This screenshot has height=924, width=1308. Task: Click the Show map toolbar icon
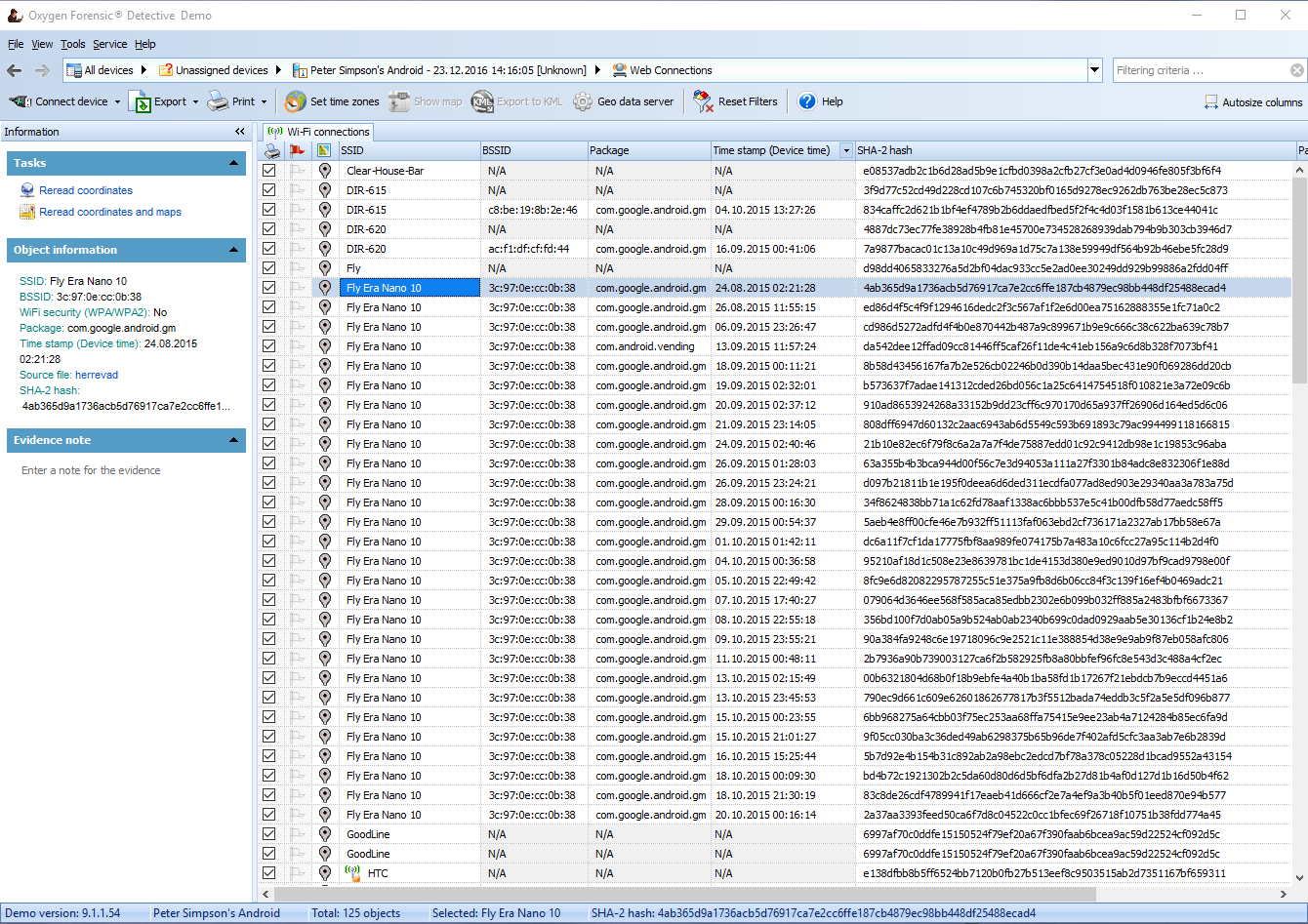(425, 100)
